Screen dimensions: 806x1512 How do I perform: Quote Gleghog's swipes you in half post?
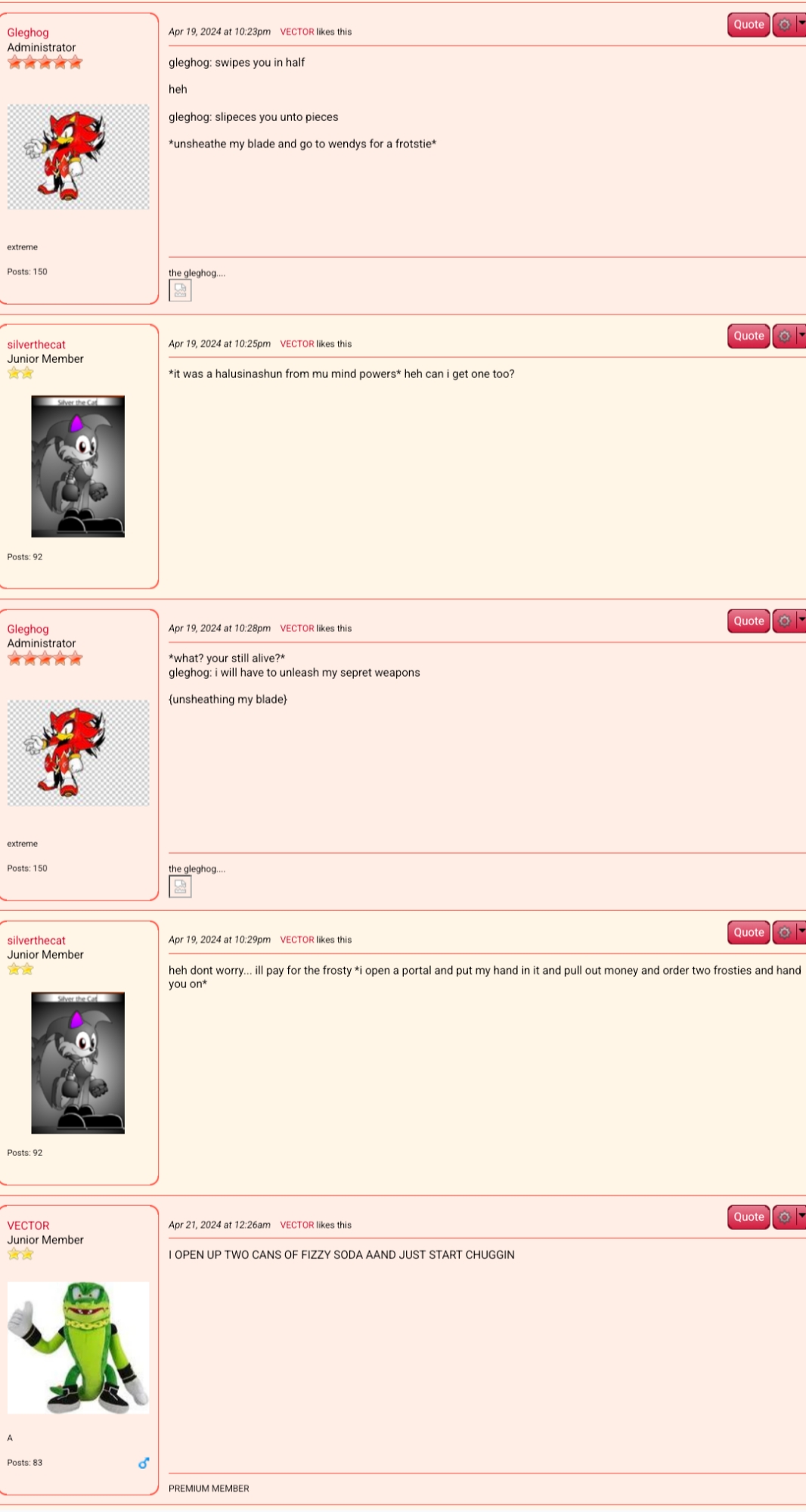pyautogui.click(x=749, y=25)
